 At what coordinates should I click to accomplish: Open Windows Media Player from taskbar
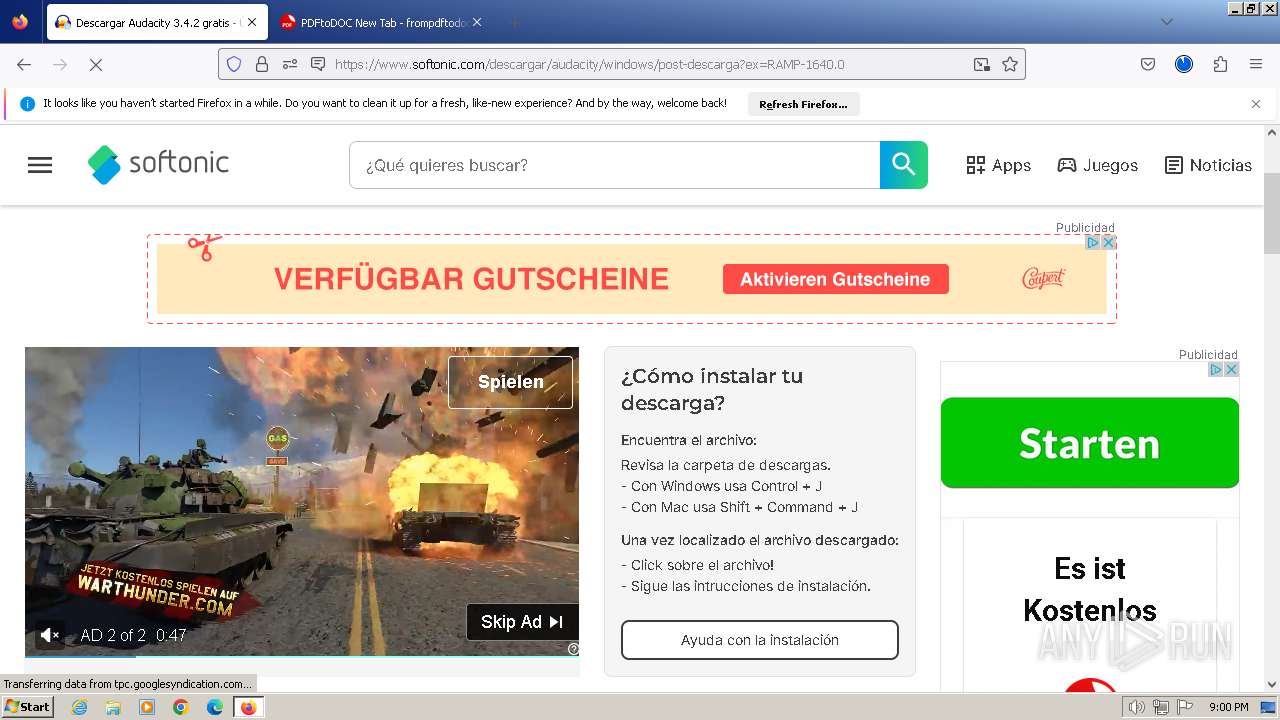147,707
